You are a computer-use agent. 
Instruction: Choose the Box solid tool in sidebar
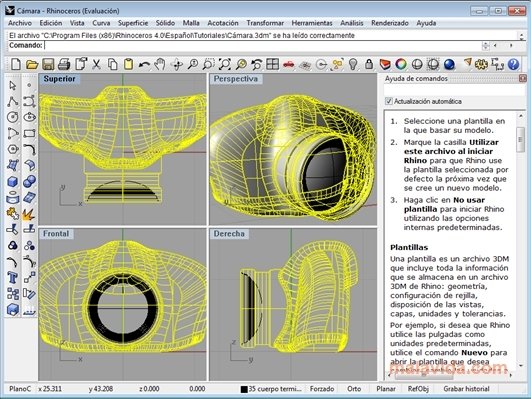[13, 181]
